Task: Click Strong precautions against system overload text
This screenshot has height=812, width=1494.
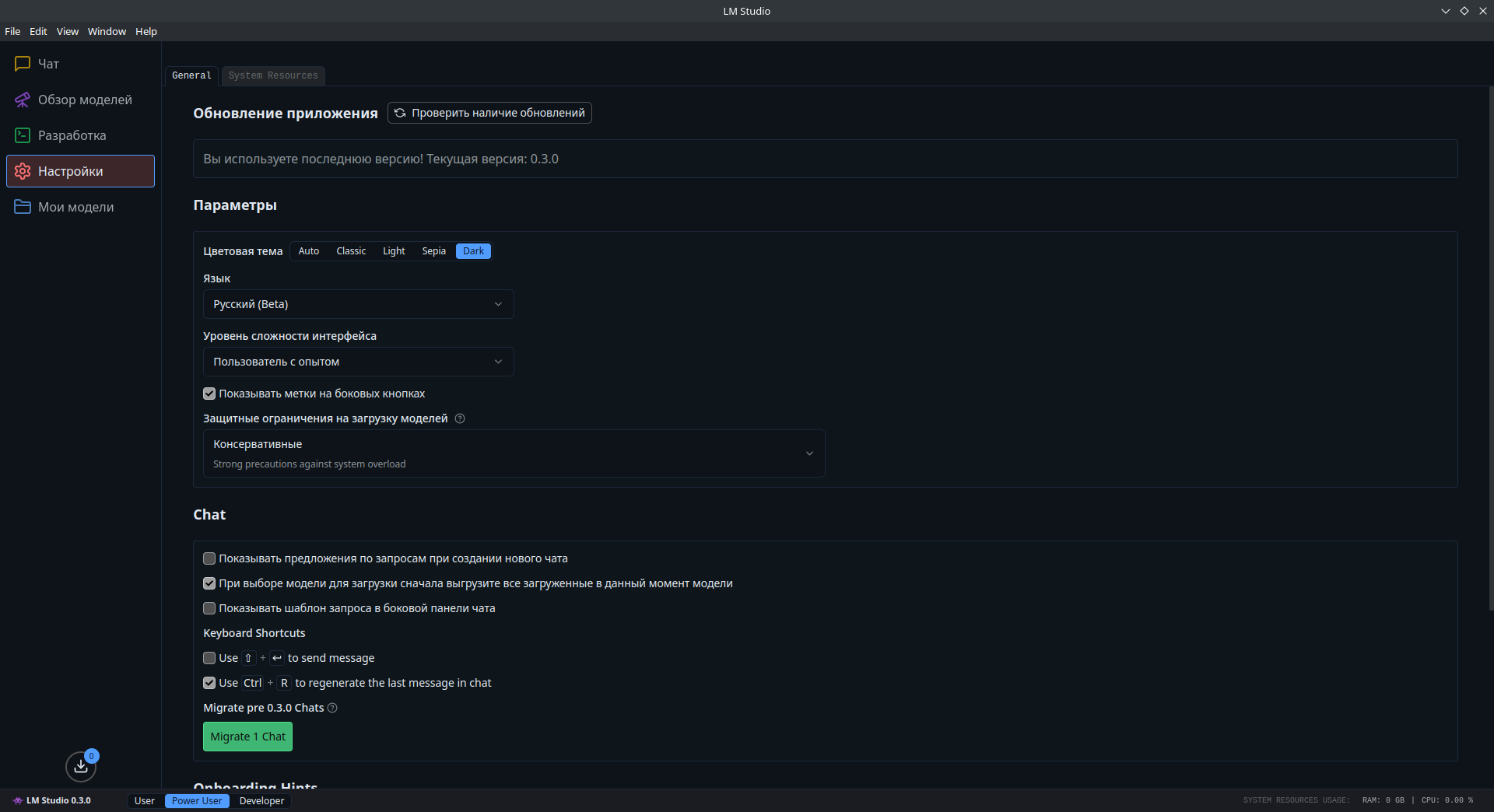Action: pyautogui.click(x=310, y=464)
